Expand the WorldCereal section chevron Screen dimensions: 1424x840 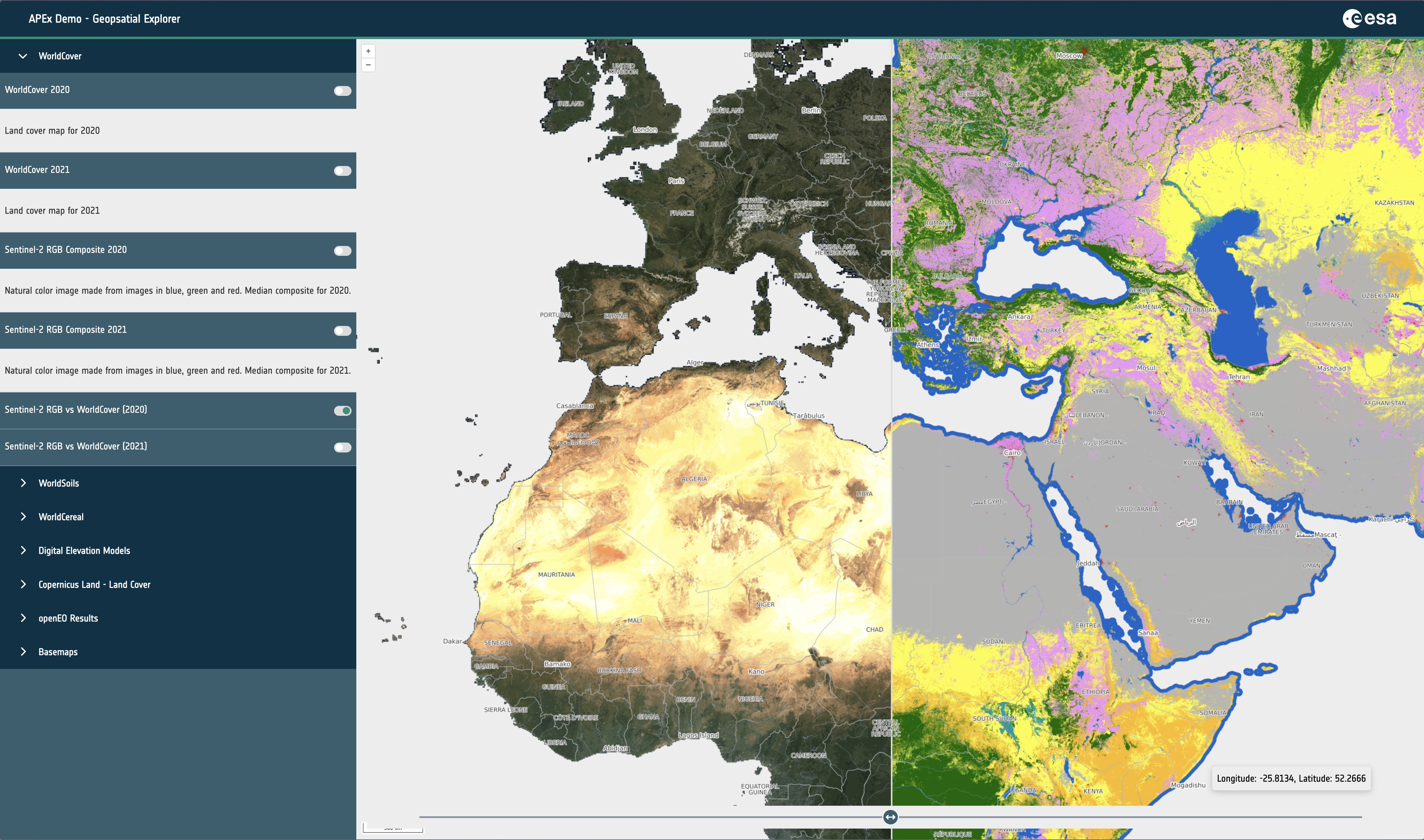coord(23,516)
